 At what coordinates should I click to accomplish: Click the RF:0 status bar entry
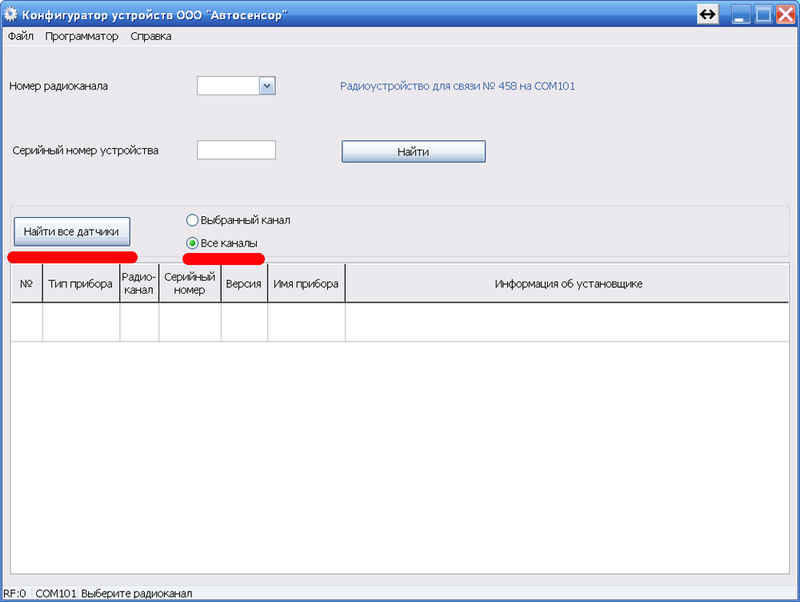[15, 593]
